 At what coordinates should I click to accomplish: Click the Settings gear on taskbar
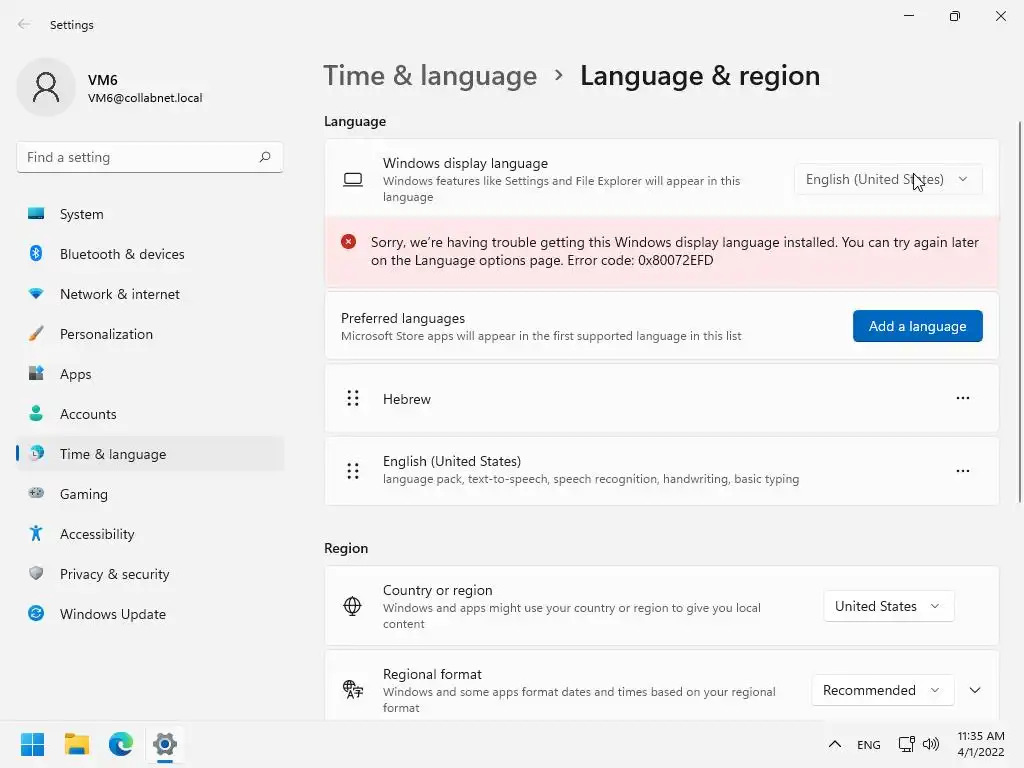(165, 744)
